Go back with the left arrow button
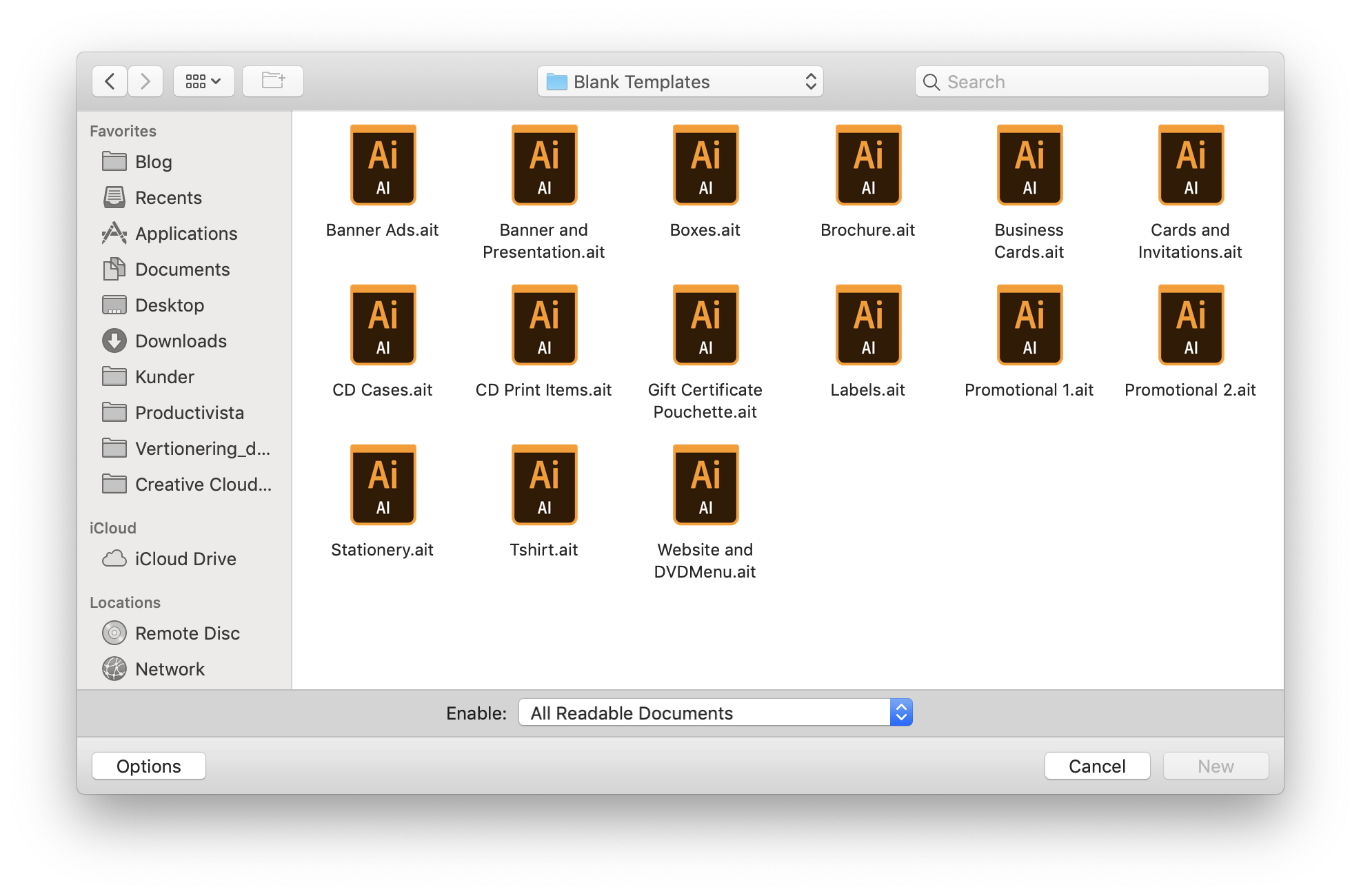Viewport: 1361px width, 896px height. pyautogui.click(x=110, y=81)
